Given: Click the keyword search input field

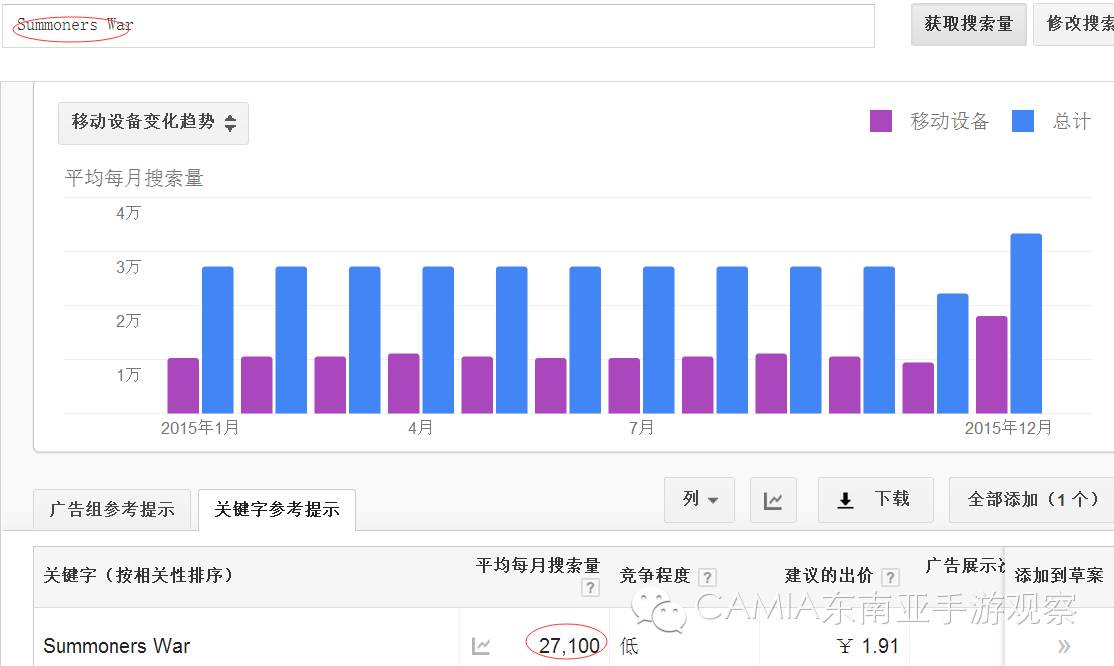Looking at the screenshot, I should click(x=438, y=26).
